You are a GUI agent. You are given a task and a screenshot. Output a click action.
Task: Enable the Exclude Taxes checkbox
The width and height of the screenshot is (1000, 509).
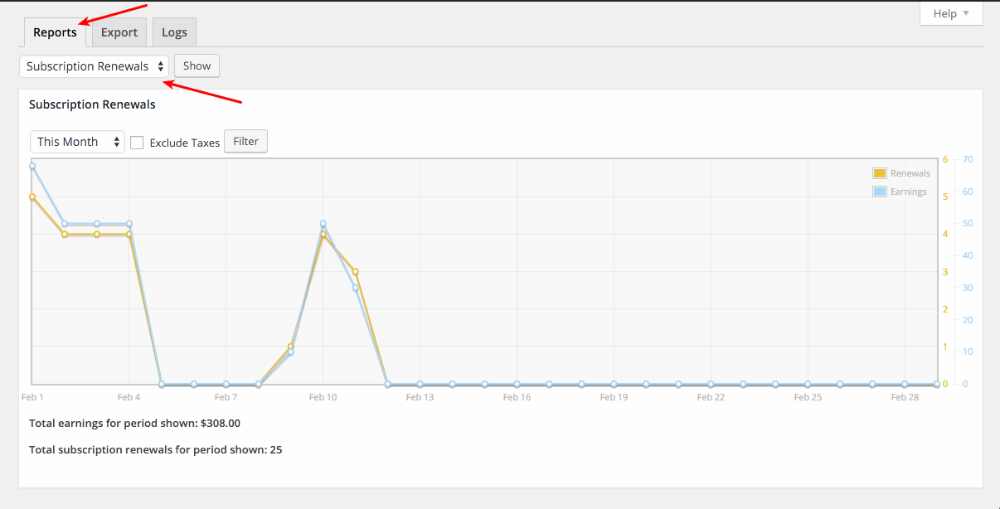[137, 143]
